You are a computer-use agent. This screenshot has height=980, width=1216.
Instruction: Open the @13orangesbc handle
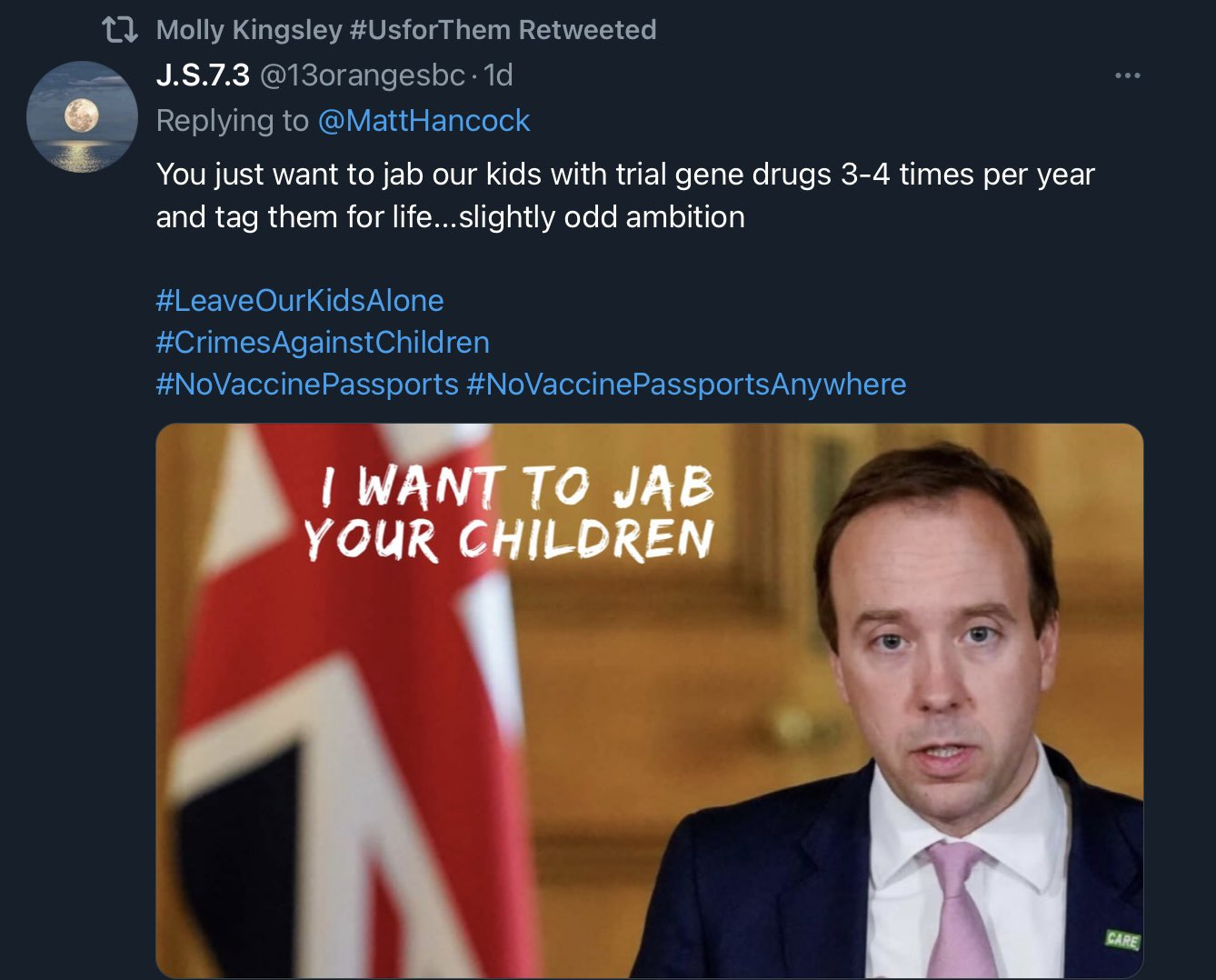[x=363, y=75]
